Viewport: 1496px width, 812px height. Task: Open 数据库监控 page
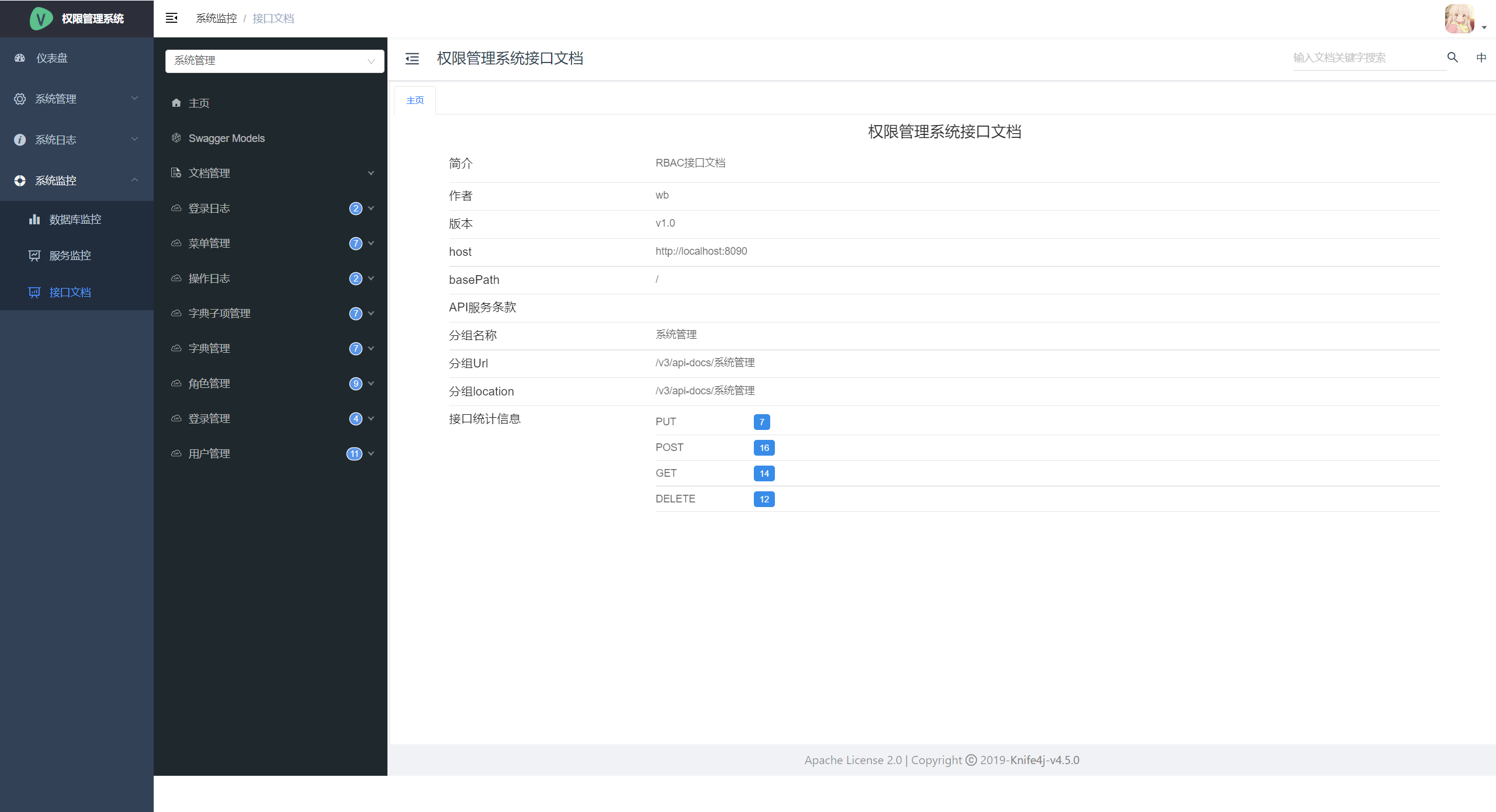(75, 220)
